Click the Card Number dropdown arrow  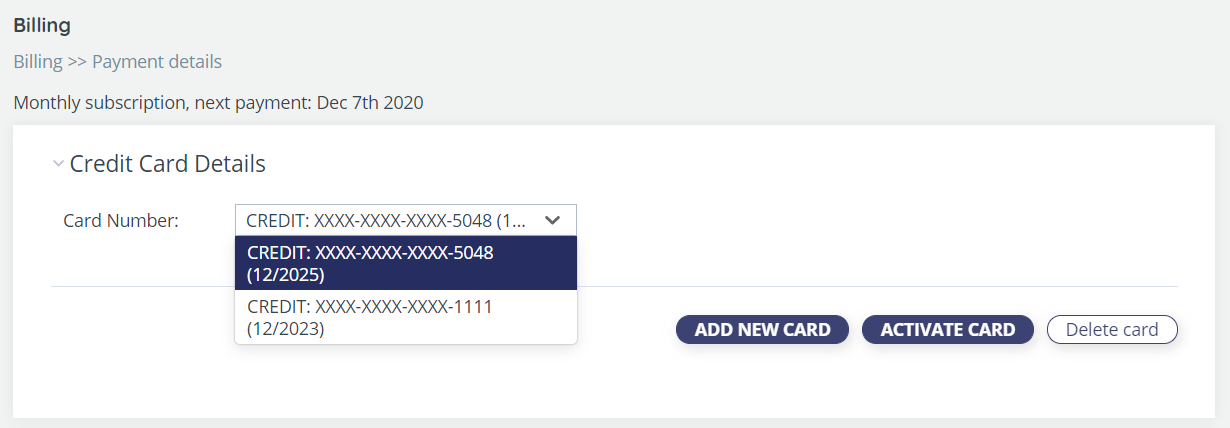tap(552, 220)
